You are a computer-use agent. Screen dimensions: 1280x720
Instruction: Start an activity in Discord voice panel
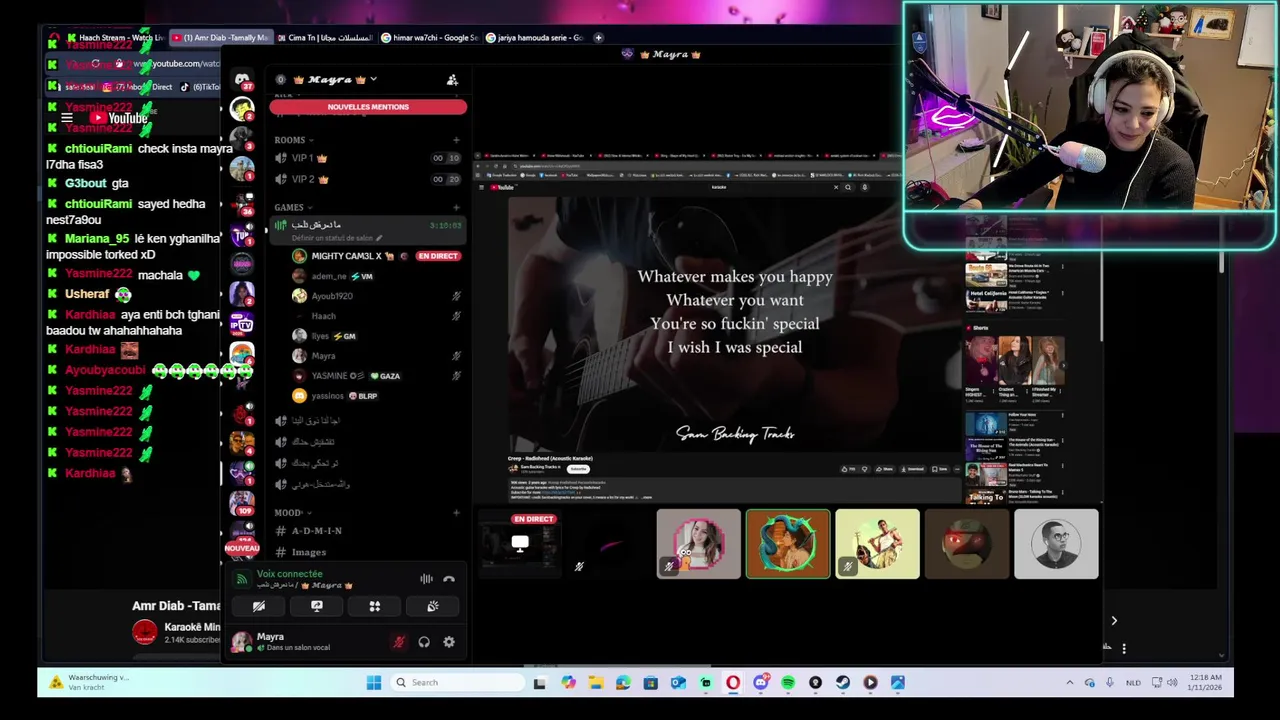click(375, 606)
